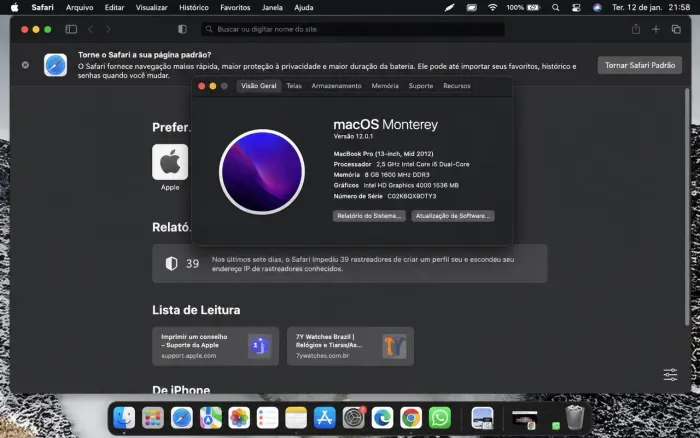
Task: Open Launchpad from the Dock
Action: point(153,418)
